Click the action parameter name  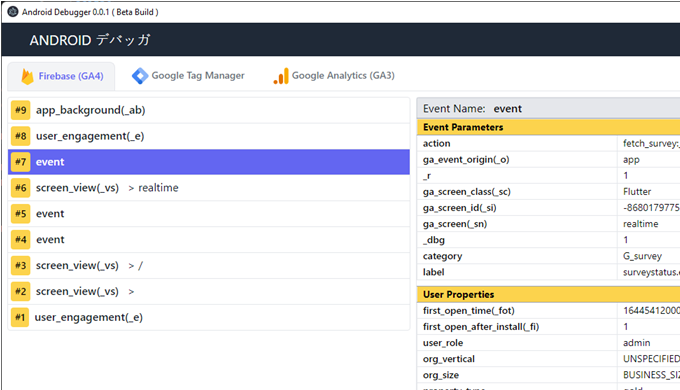[x=437, y=144]
